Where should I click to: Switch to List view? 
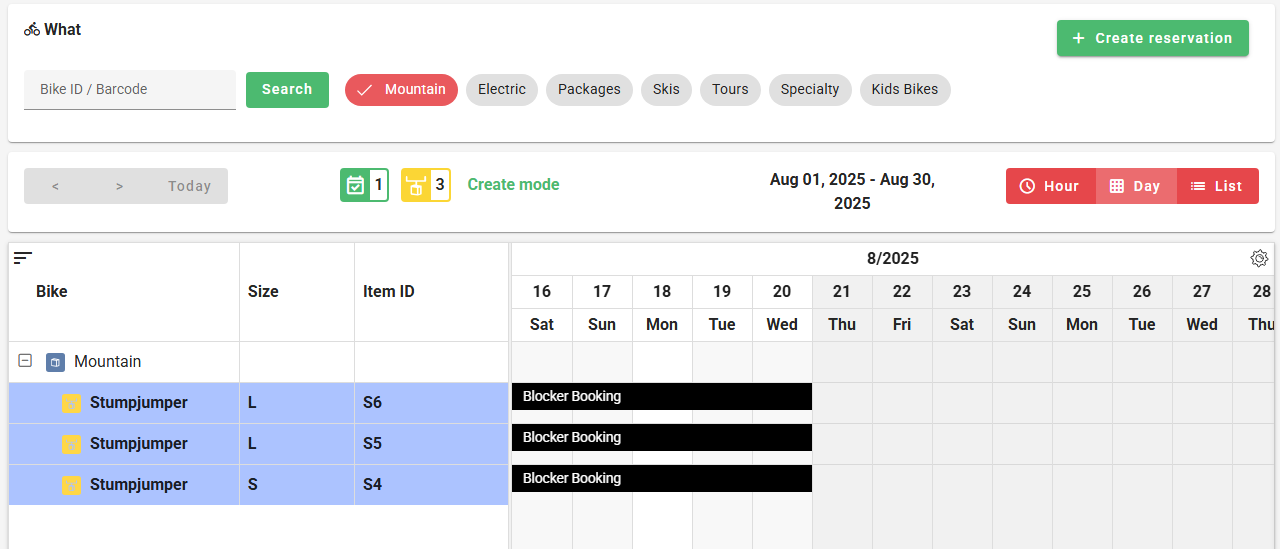tap(1217, 186)
